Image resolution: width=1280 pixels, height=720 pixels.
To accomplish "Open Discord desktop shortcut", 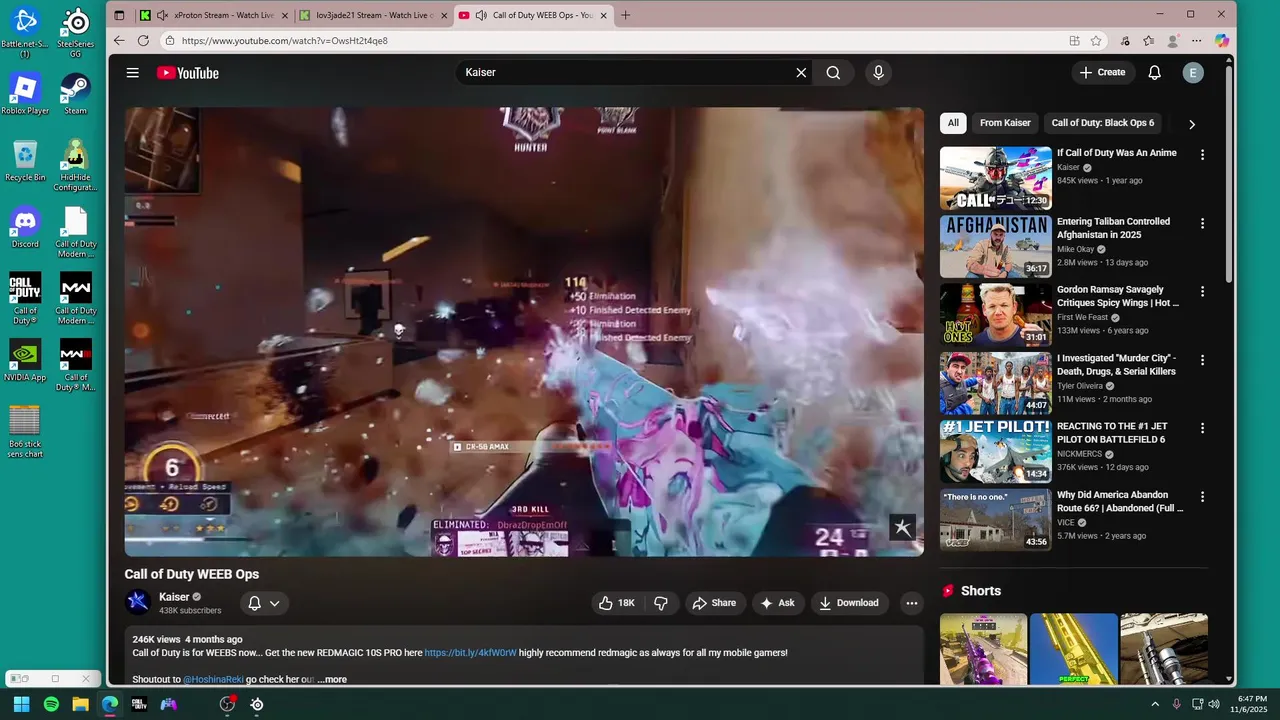I will (x=25, y=227).
